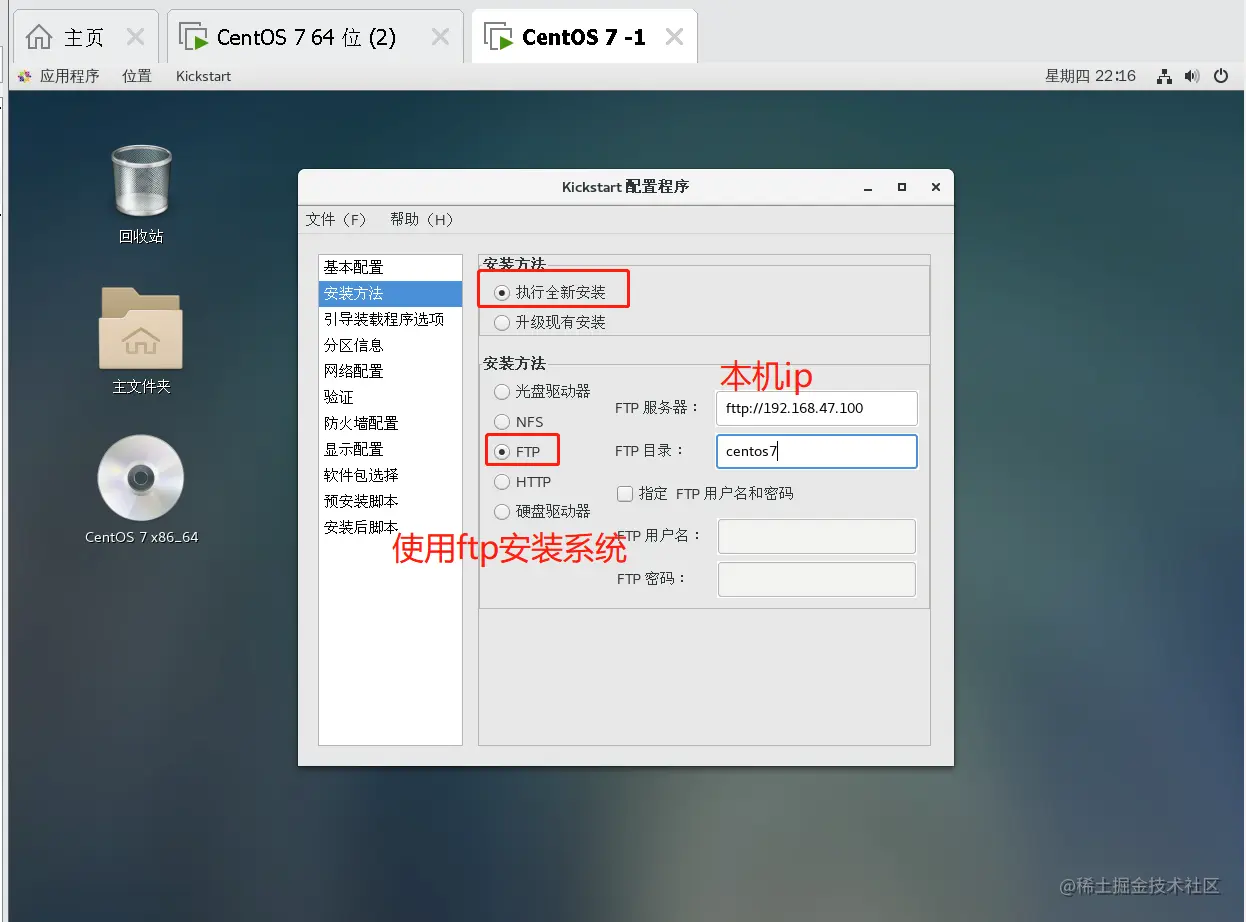Select 软件包选择 in the sidebar list

tap(390, 476)
